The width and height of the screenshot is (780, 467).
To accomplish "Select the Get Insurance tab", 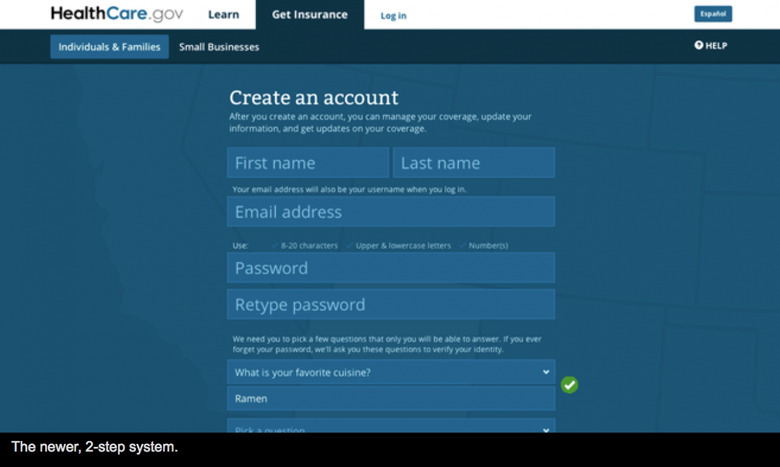I will (310, 15).
